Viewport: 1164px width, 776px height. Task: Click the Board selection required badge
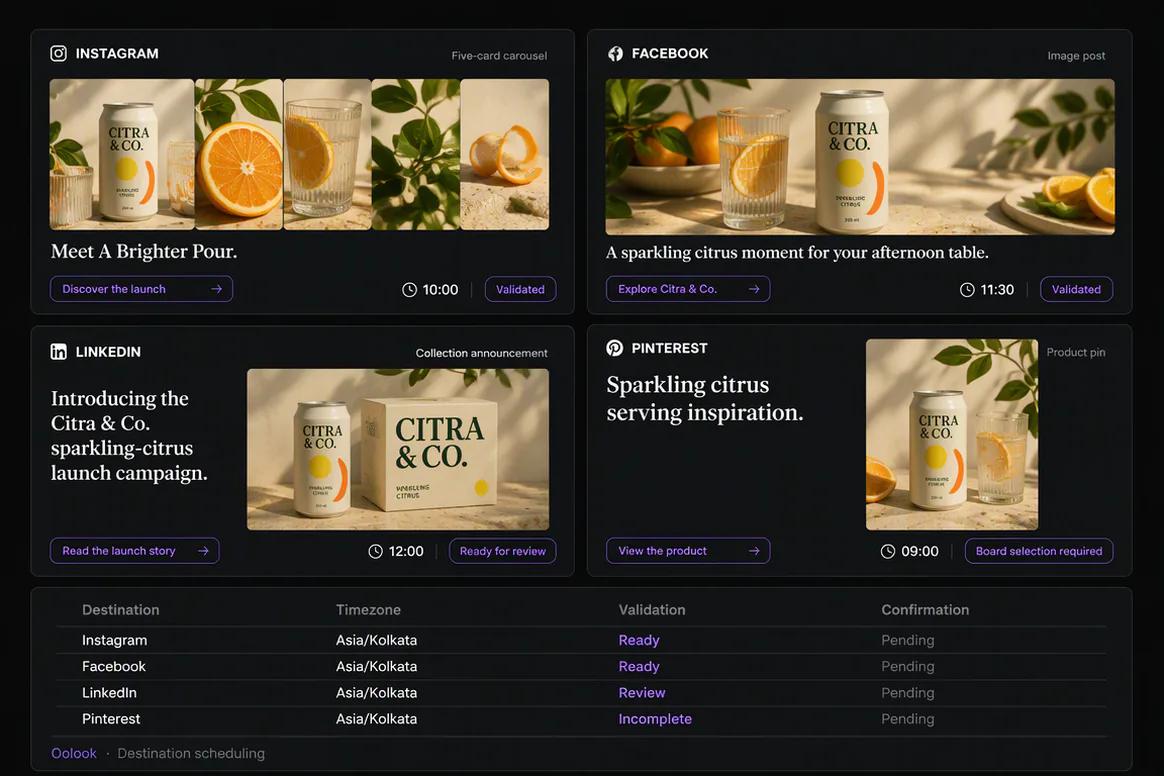1039,551
